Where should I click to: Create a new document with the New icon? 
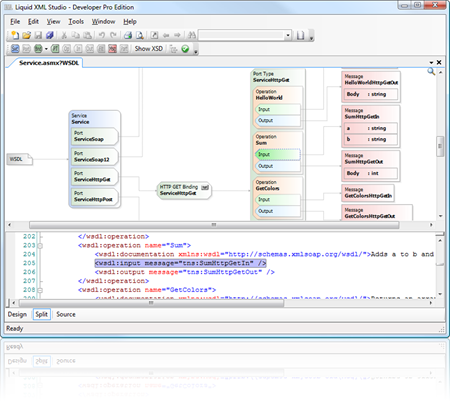coord(15,35)
